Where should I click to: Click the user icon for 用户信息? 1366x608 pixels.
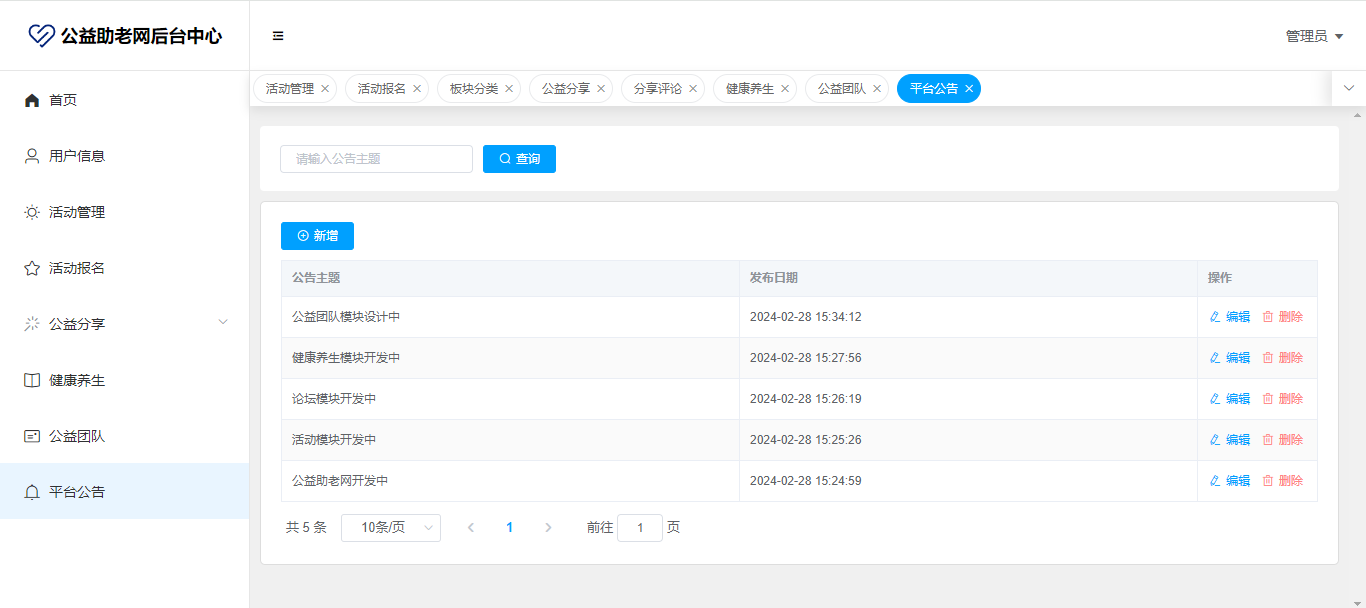pos(32,156)
